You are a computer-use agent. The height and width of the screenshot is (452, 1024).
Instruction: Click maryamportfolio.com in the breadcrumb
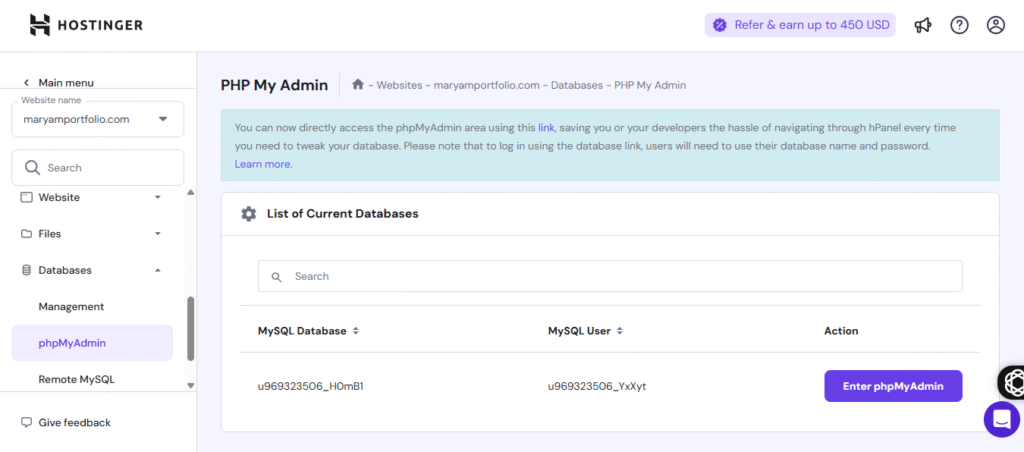[x=487, y=85]
